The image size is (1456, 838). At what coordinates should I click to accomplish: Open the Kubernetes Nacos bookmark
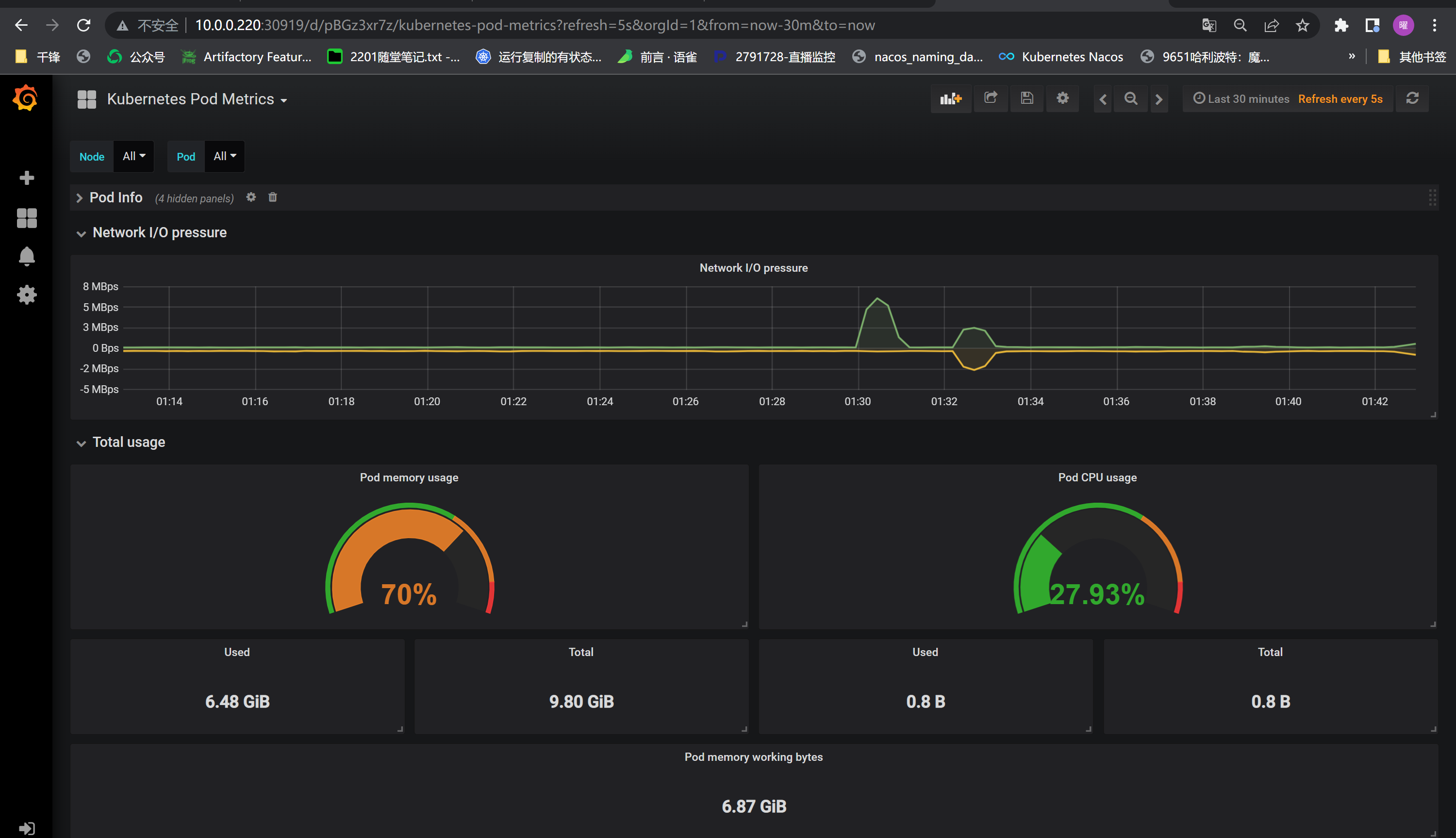1061,56
